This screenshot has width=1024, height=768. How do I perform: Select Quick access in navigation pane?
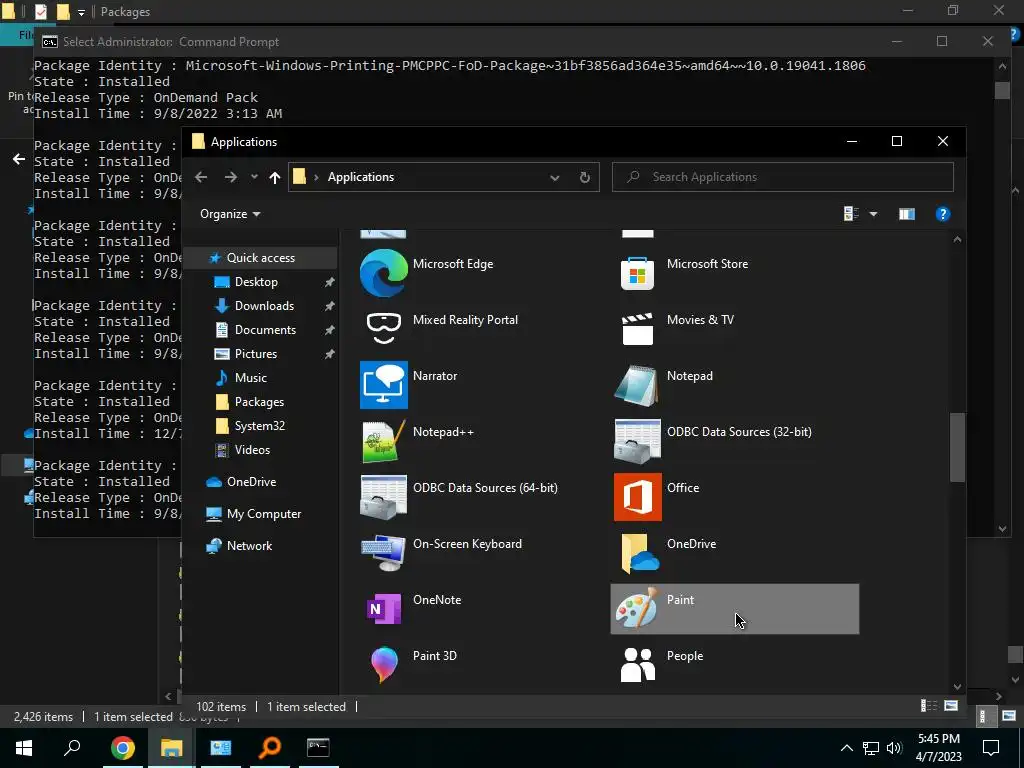(x=261, y=258)
